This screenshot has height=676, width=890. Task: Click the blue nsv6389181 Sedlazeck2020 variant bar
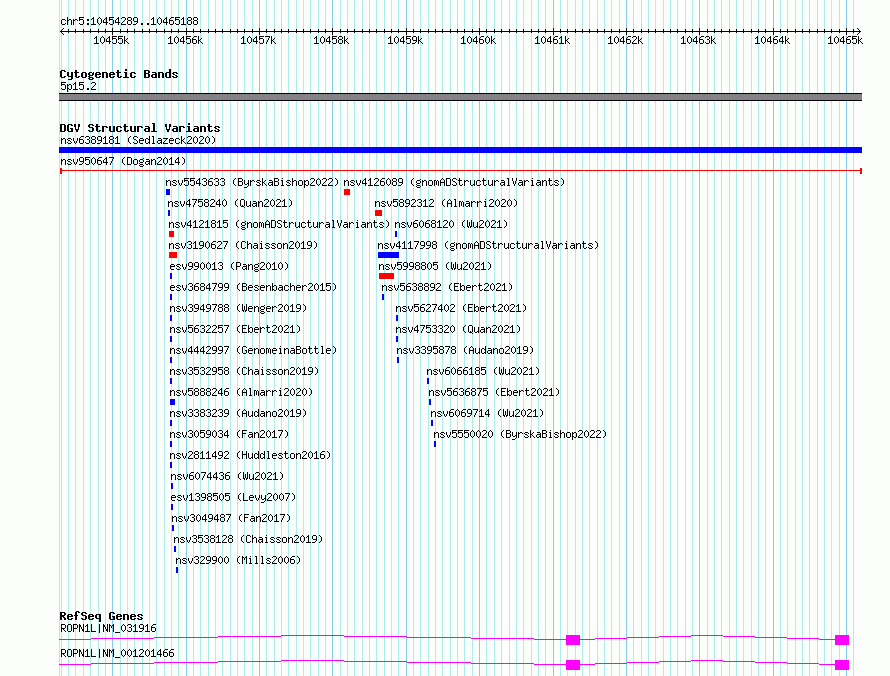(460, 150)
